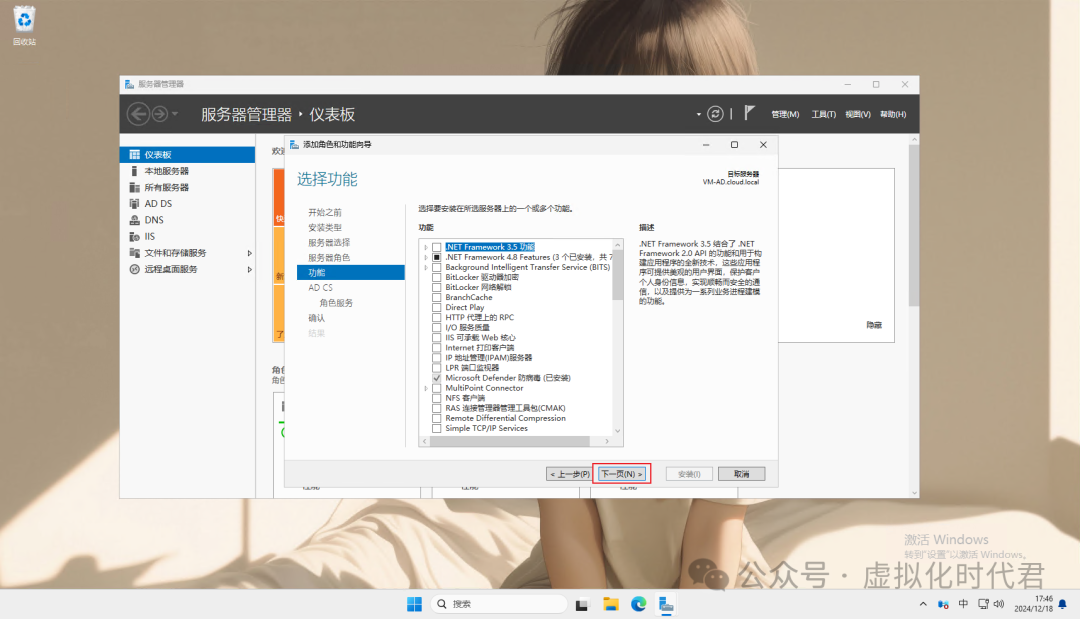Click the 下一页(N) next button
Image resolution: width=1080 pixels, height=619 pixels.
click(x=621, y=474)
